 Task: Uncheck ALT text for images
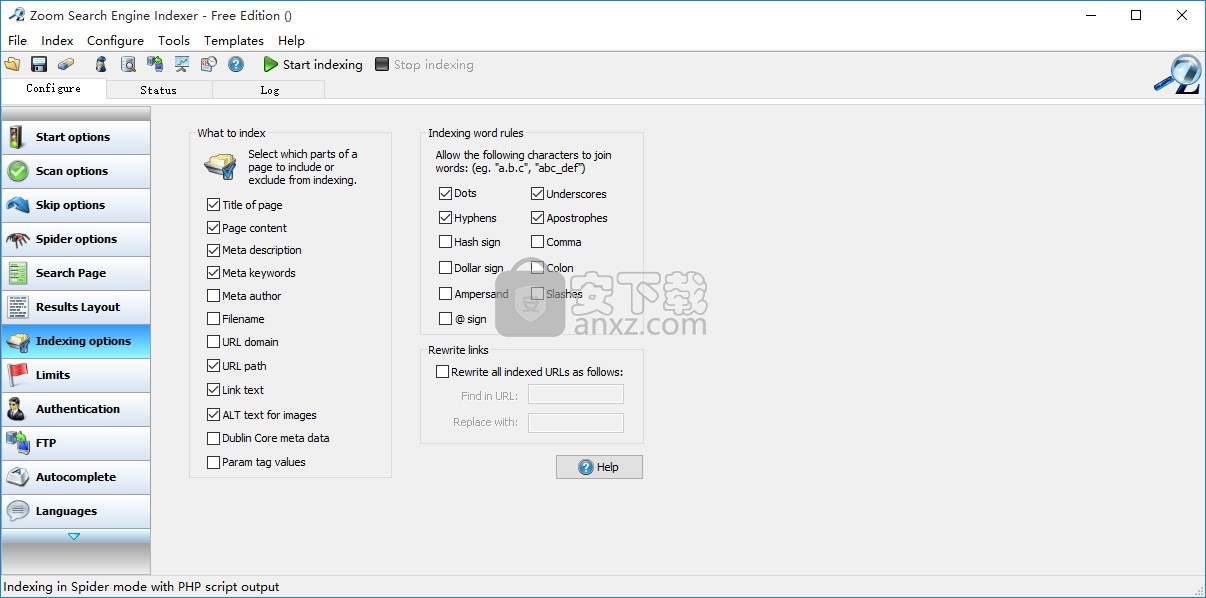click(213, 414)
